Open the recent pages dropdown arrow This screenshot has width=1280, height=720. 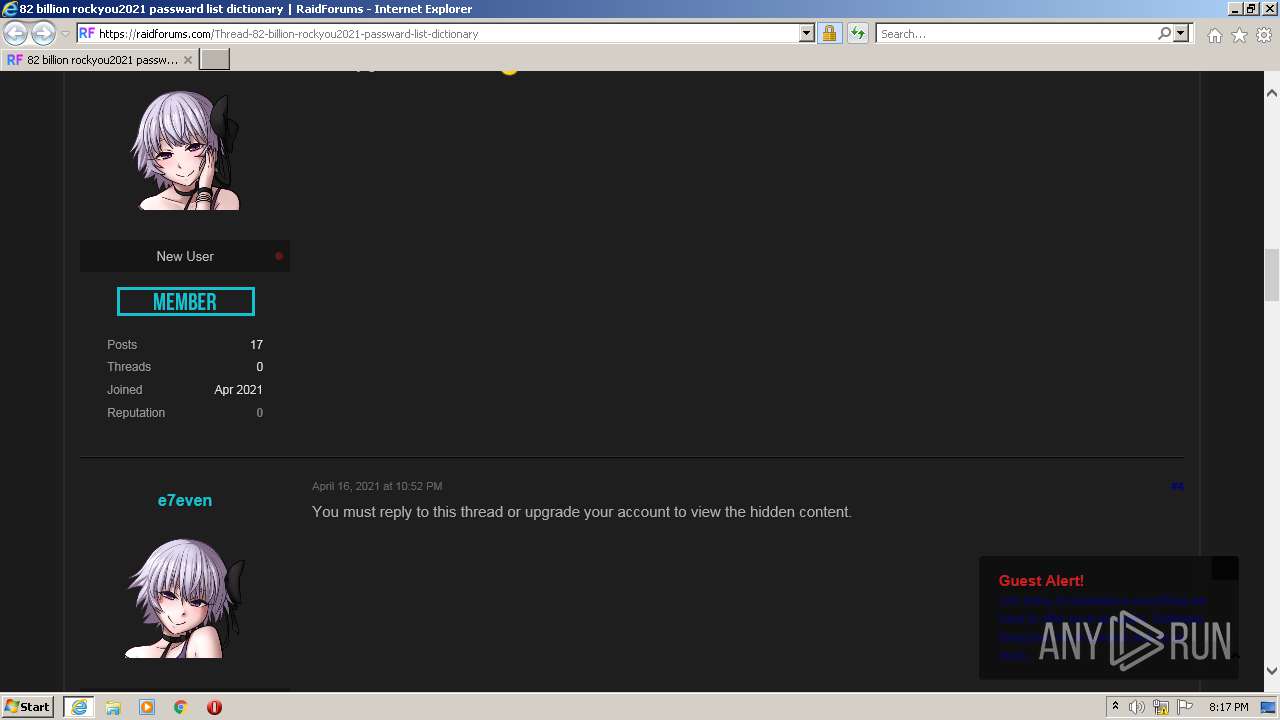click(x=65, y=34)
